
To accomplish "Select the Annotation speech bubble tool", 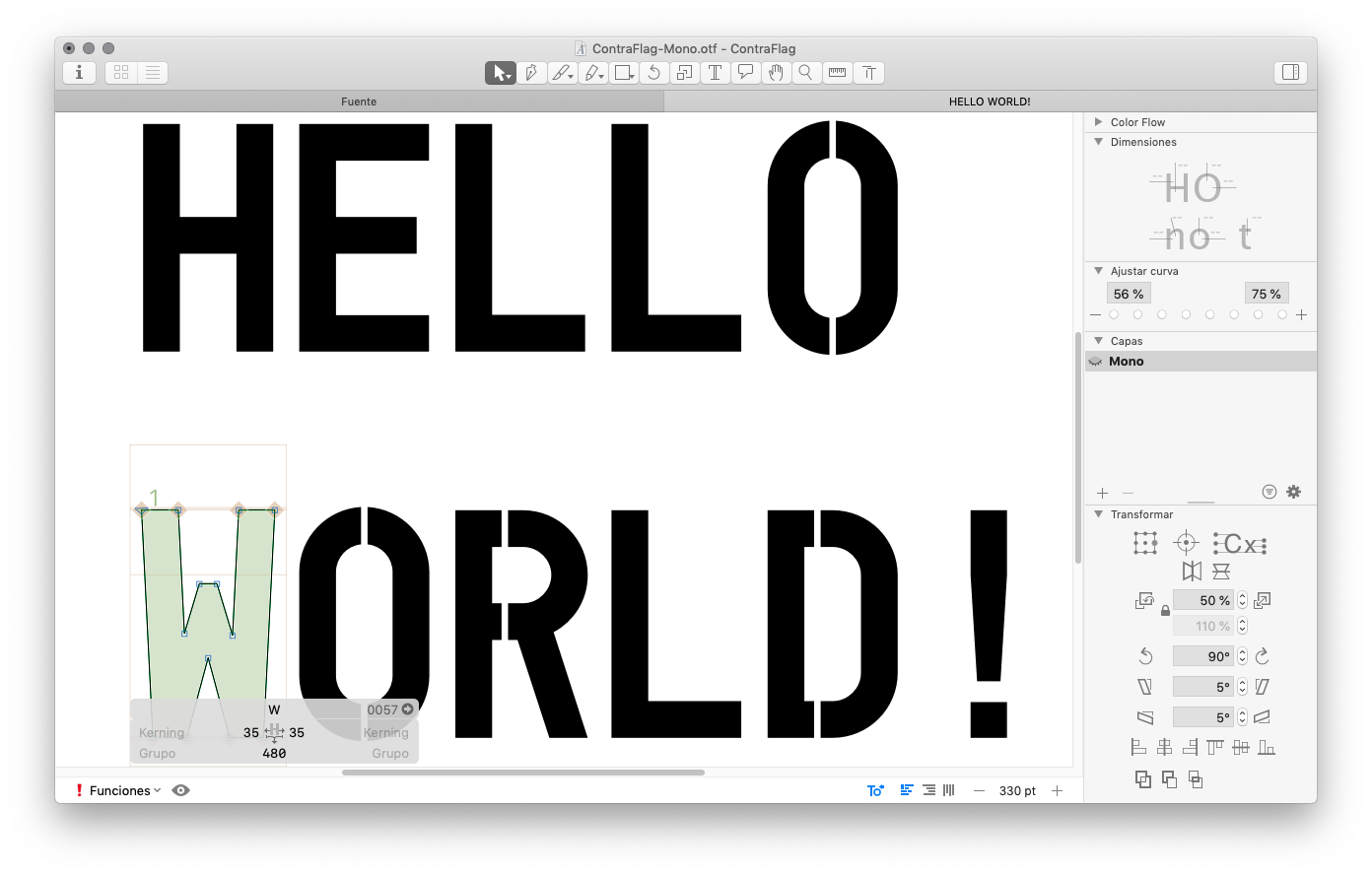I will coord(745,73).
